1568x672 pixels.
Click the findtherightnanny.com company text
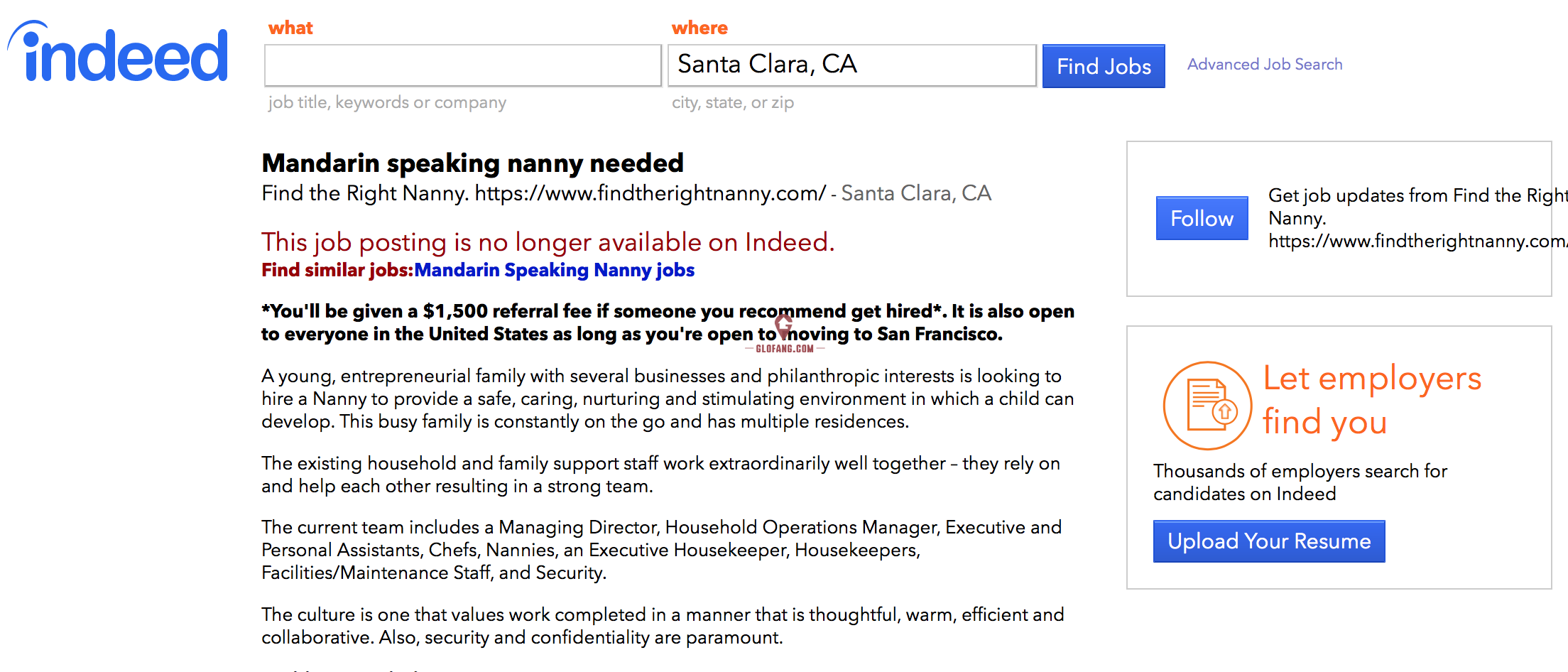point(544,193)
